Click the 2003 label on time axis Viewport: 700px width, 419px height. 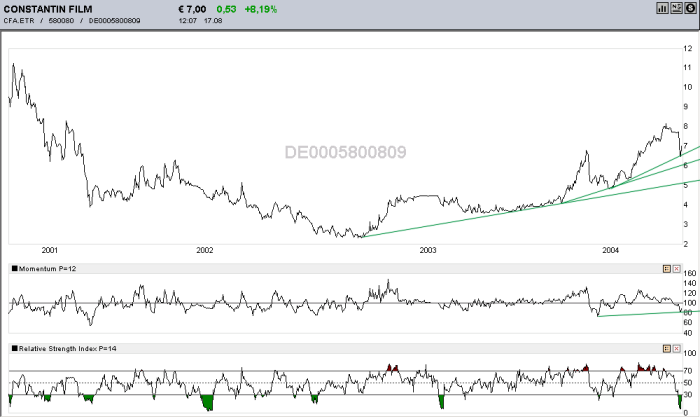[428, 250]
